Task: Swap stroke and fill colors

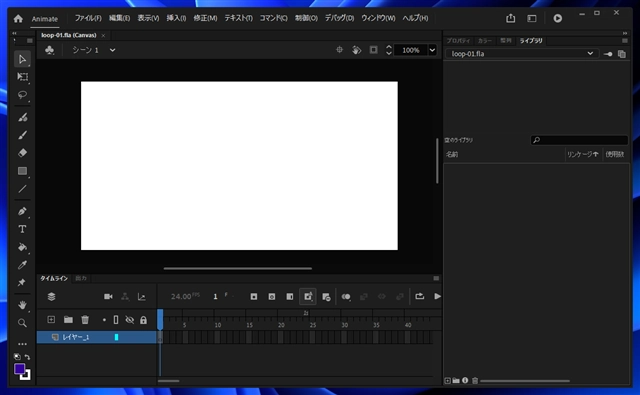Action: (27, 357)
